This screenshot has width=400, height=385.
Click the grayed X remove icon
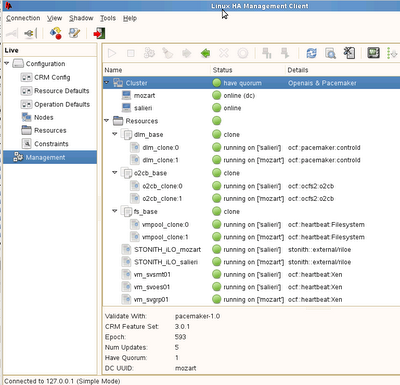click(x=224, y=53)
